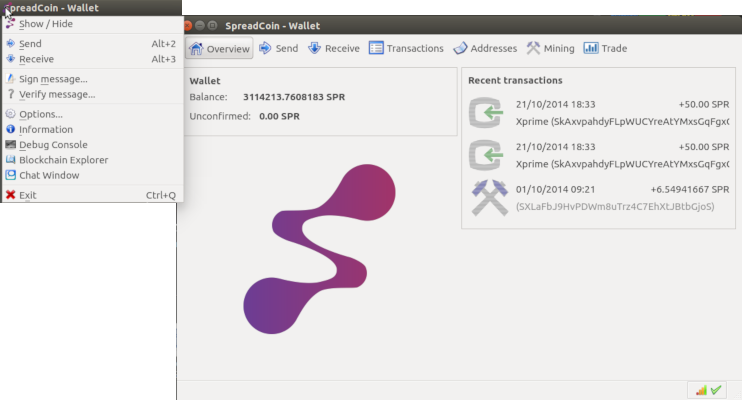The image size is (742, 400).
Task: Click the second received-transaction arrow icon
Action: [x=486, y=155]
